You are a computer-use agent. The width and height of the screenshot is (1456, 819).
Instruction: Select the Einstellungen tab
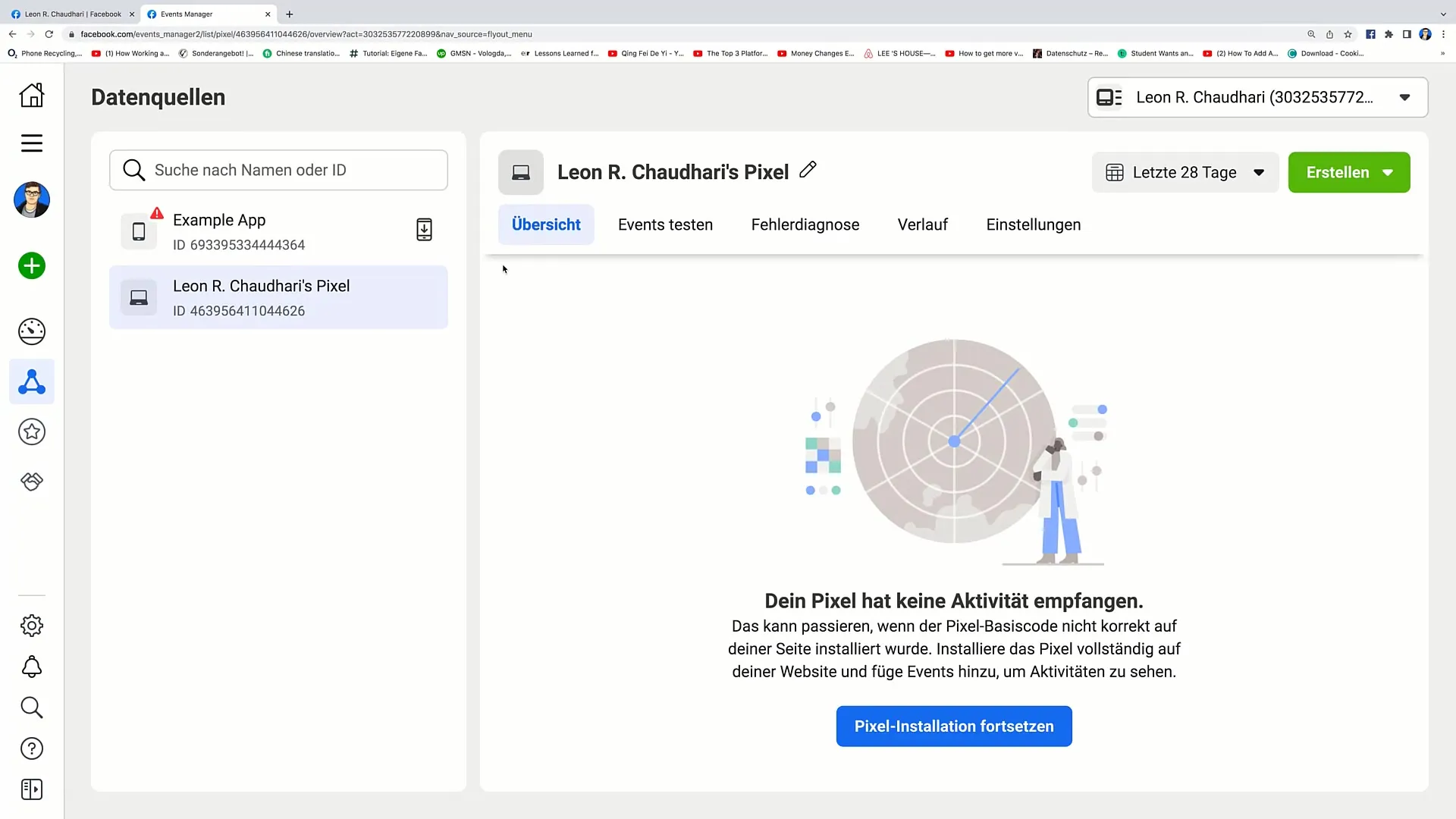(x=1033, y=224)
